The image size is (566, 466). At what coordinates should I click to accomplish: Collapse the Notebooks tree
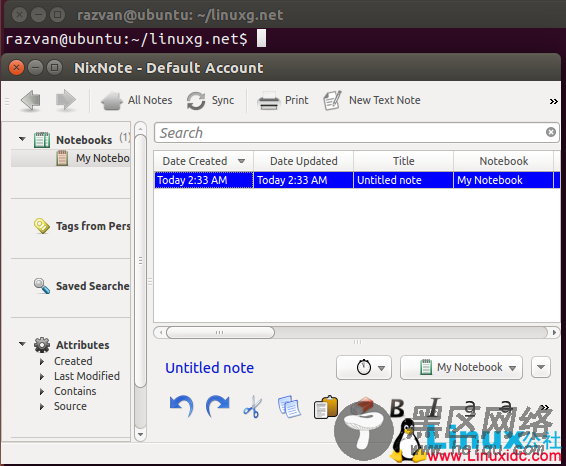(x=22, y=139)
